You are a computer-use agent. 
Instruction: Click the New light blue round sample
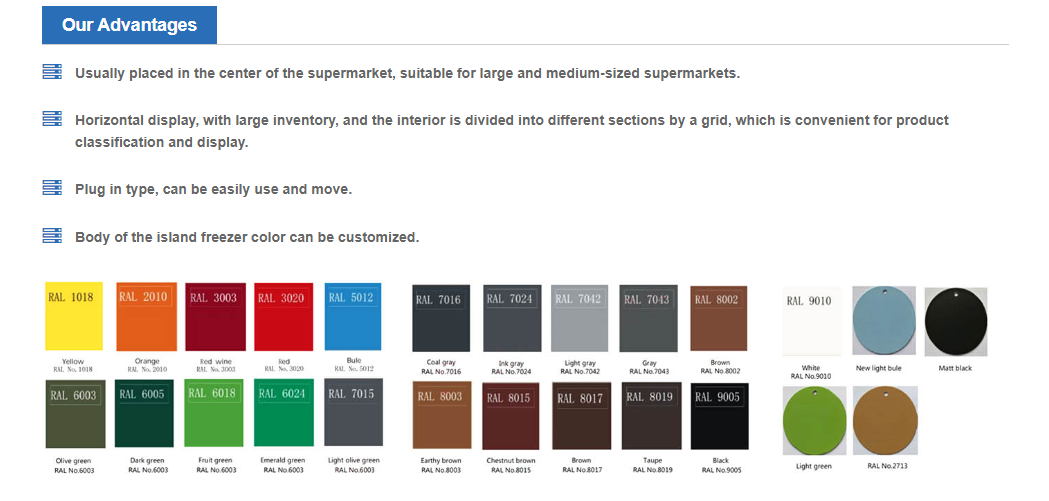(x=884, y=320)
